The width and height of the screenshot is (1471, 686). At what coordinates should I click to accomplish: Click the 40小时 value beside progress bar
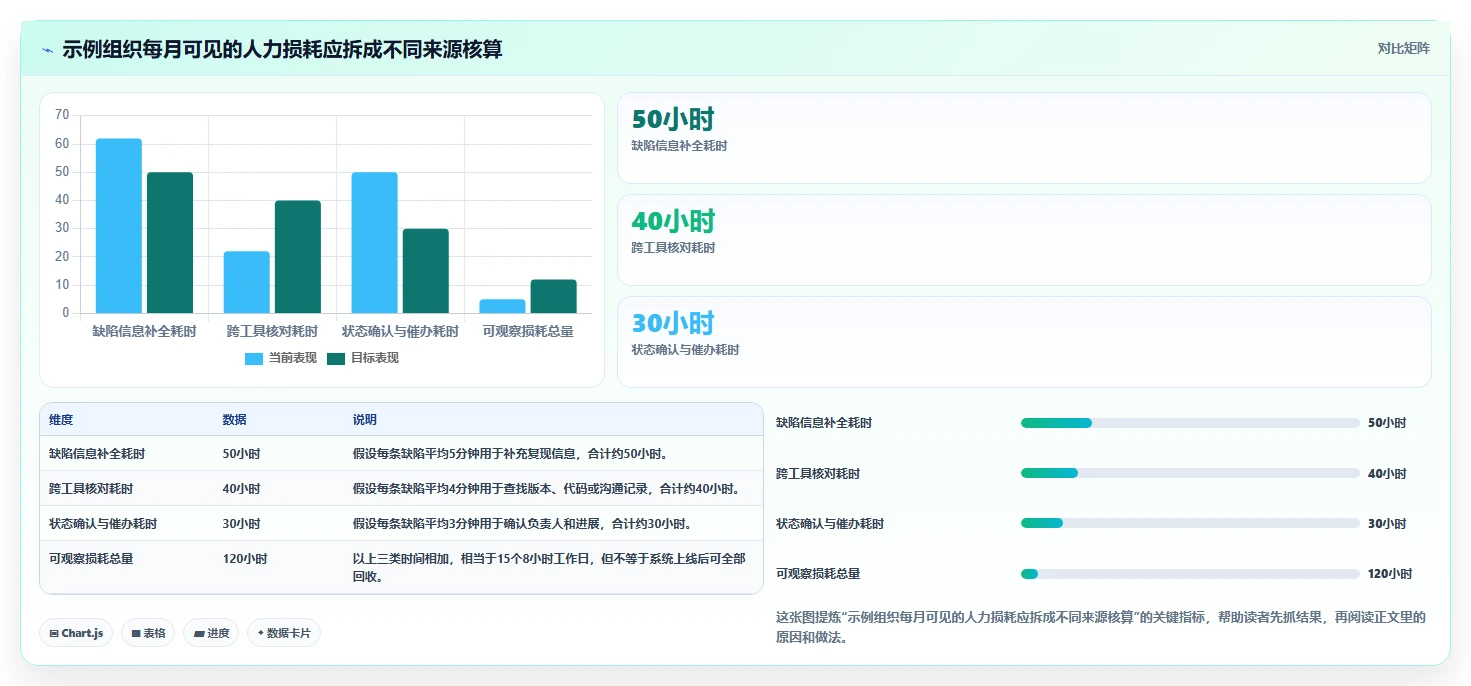point(1387,473)
